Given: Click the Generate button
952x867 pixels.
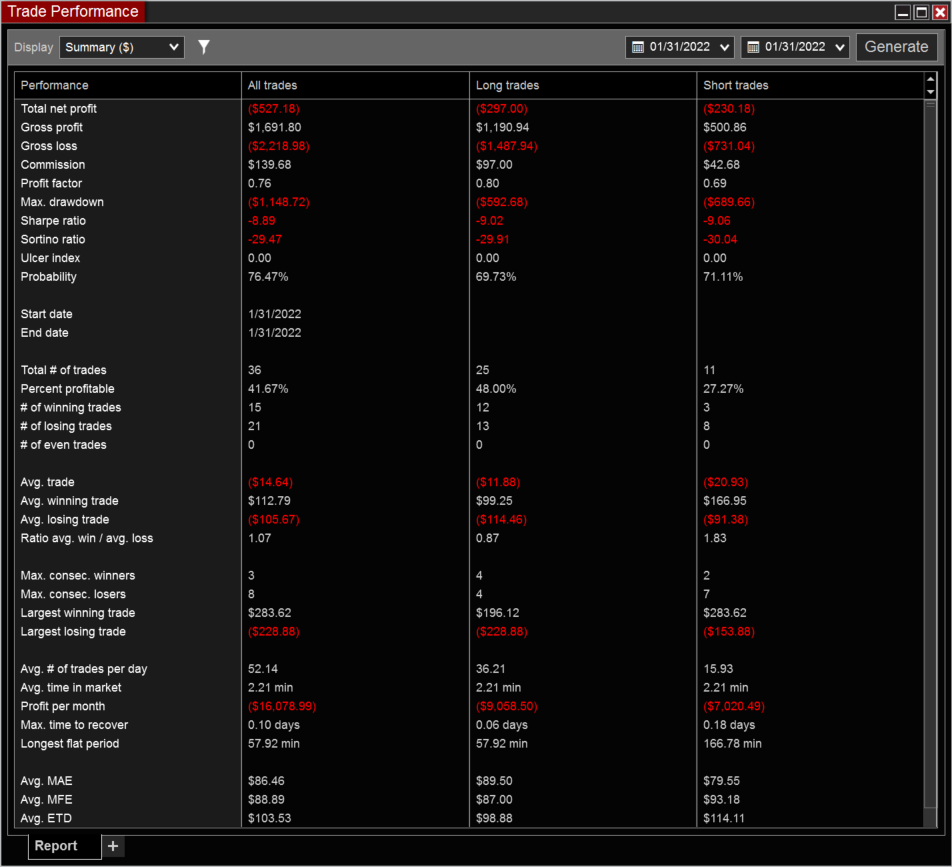Looking at the screenshot, I should pos(896,47).
